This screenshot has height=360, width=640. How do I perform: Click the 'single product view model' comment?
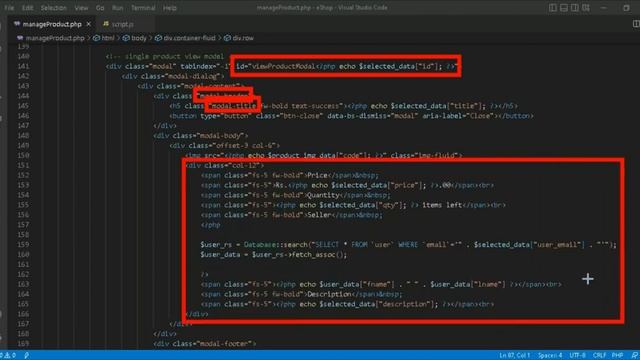tap(164, 56)
